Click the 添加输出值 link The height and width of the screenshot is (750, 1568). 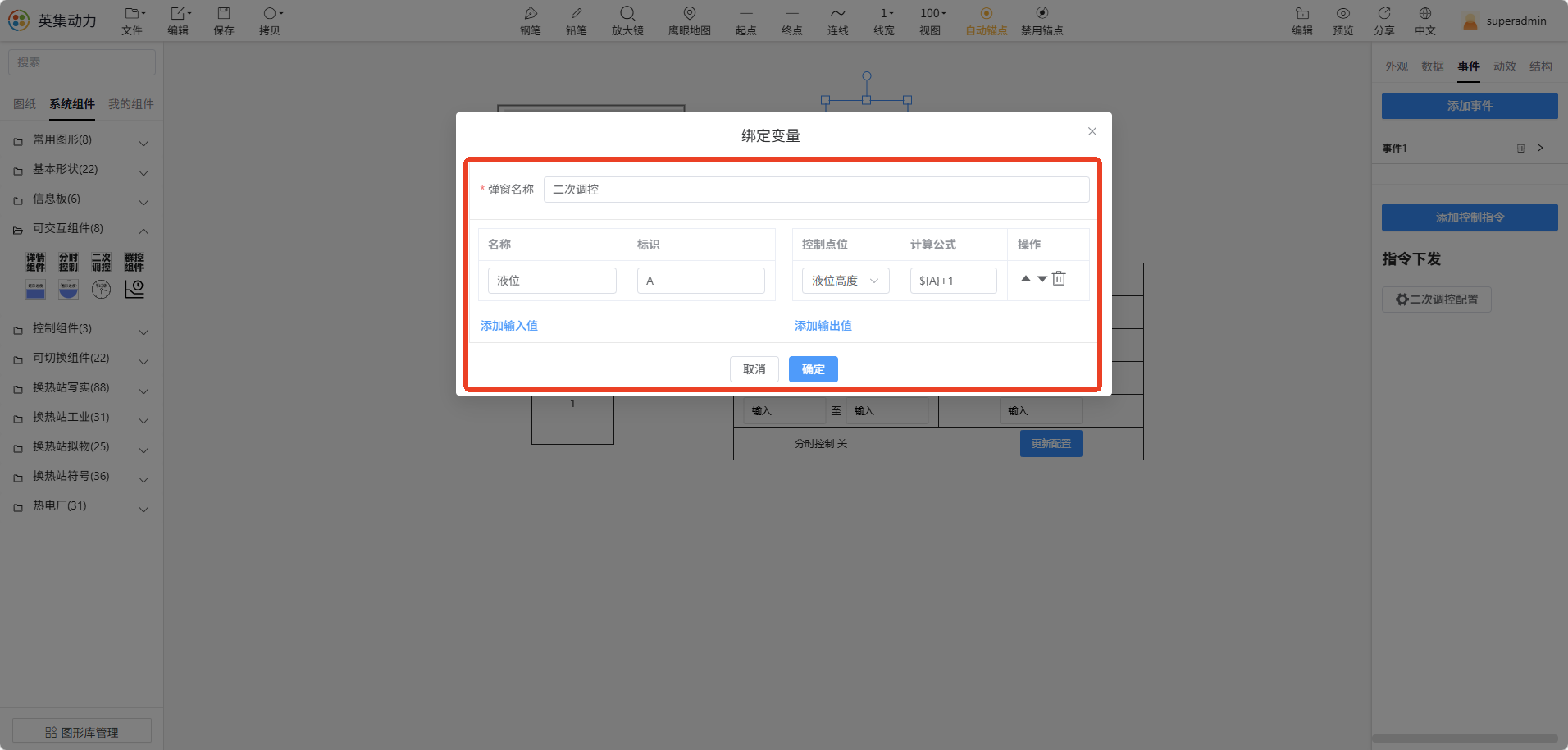823,326
